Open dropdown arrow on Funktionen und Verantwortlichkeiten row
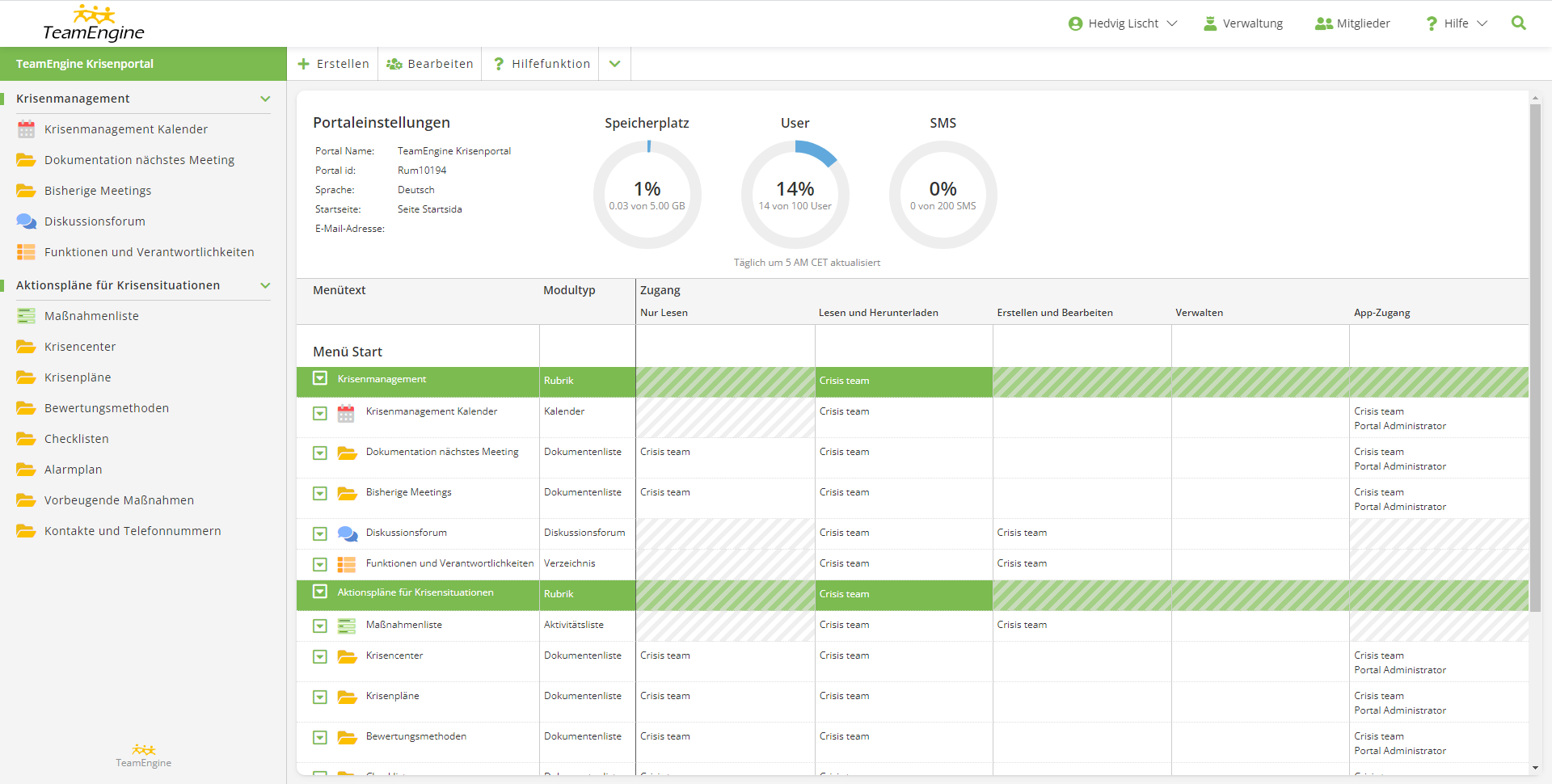 (x=320, y=565)
